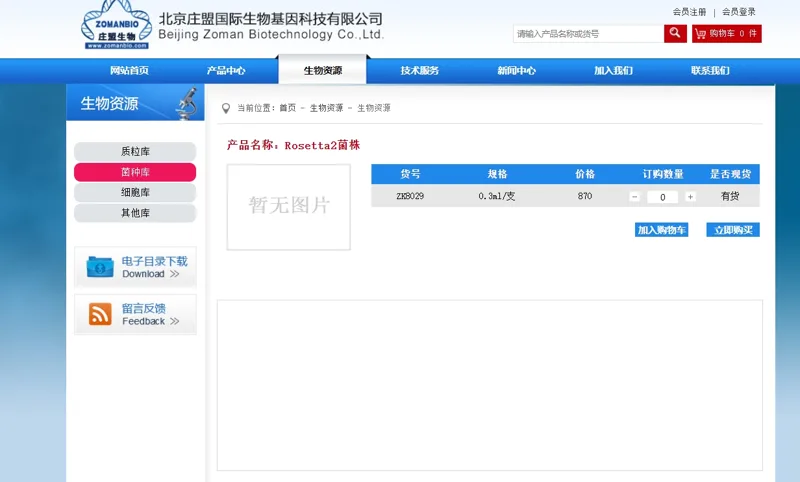Click the 是否现货 column header
Screen dimensions: 800x482
[x=730, y=174]
